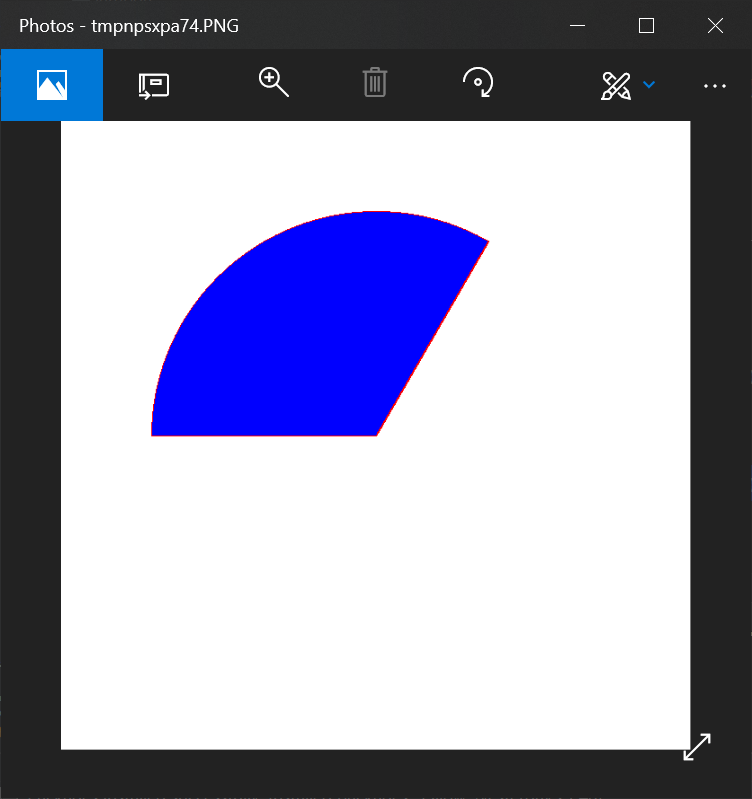The image size is (752, 799).
Task: Click the zoom-in magnifier icon
Action: pyautogui.click(x=274, y=82)
